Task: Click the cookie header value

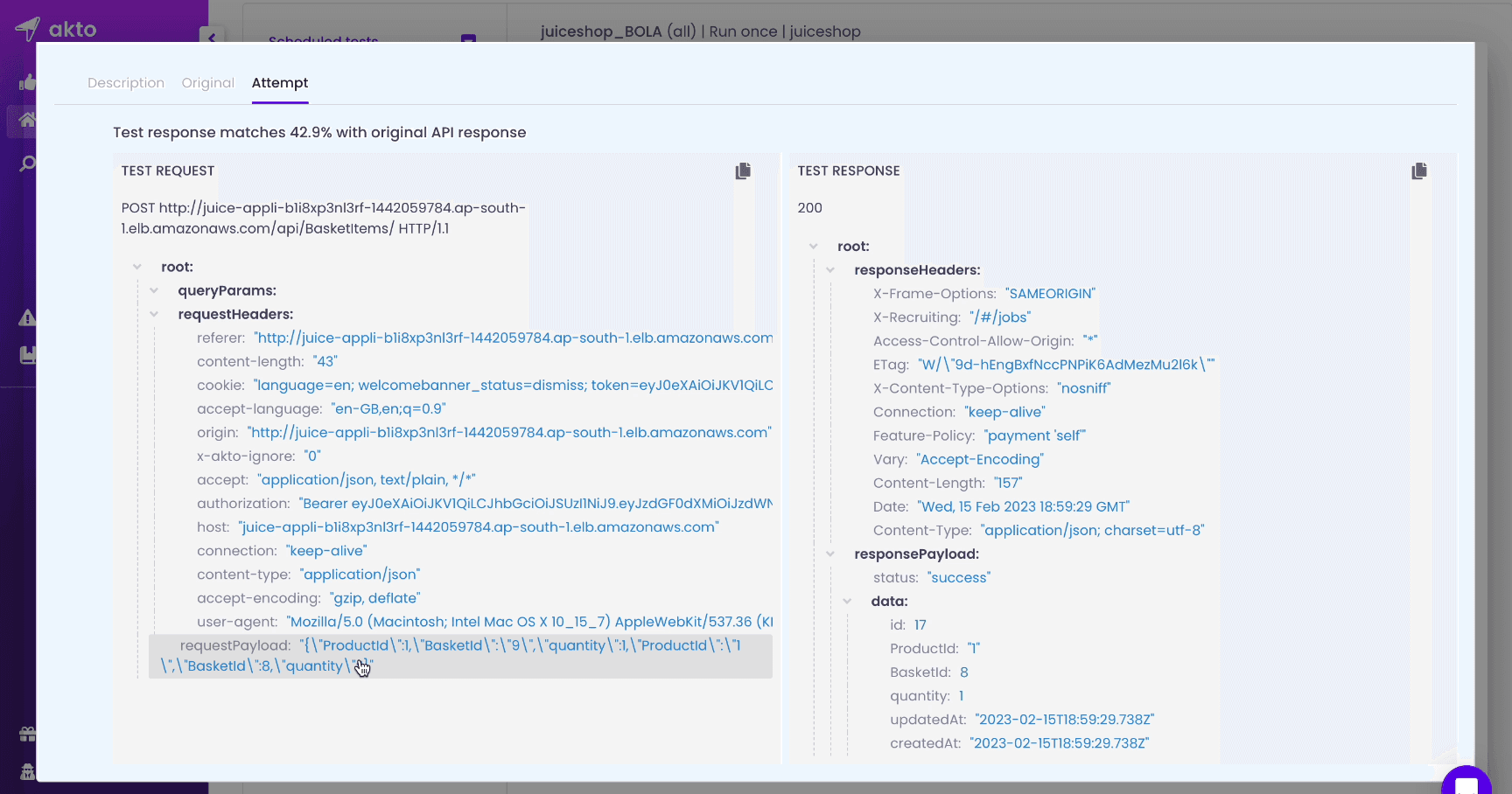Action: pyautogui.click(x=514, y=385)
